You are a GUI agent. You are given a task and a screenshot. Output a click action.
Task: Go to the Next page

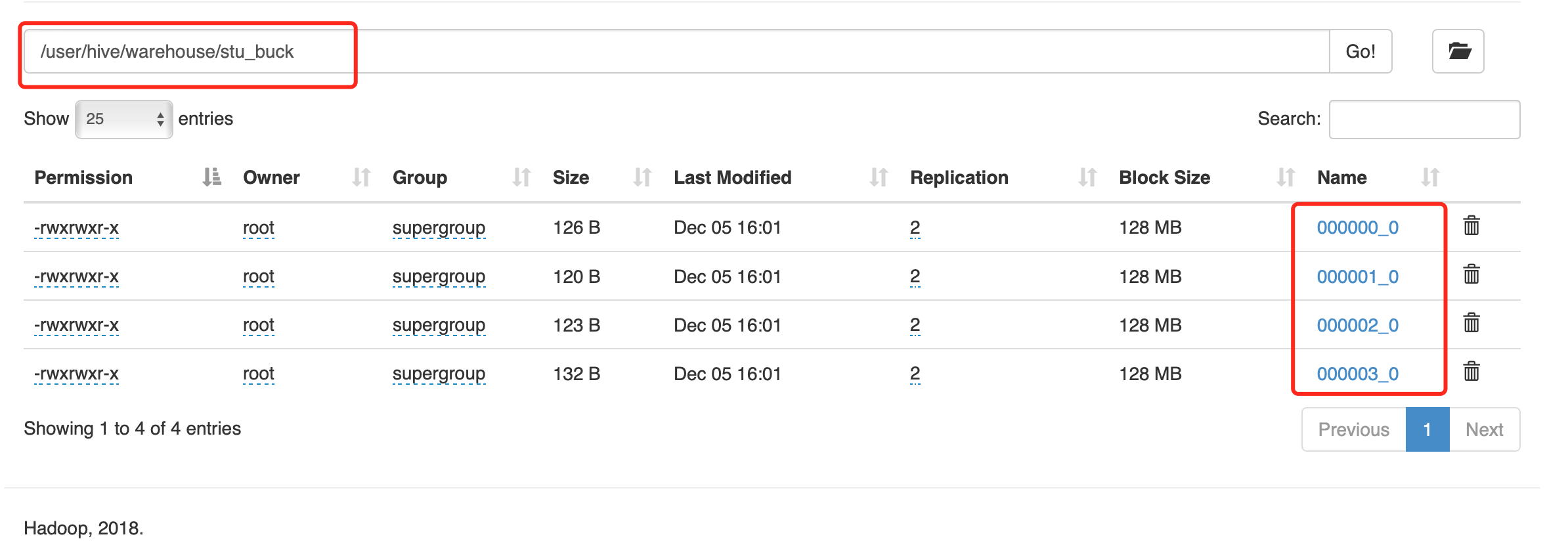[1484, 429]
